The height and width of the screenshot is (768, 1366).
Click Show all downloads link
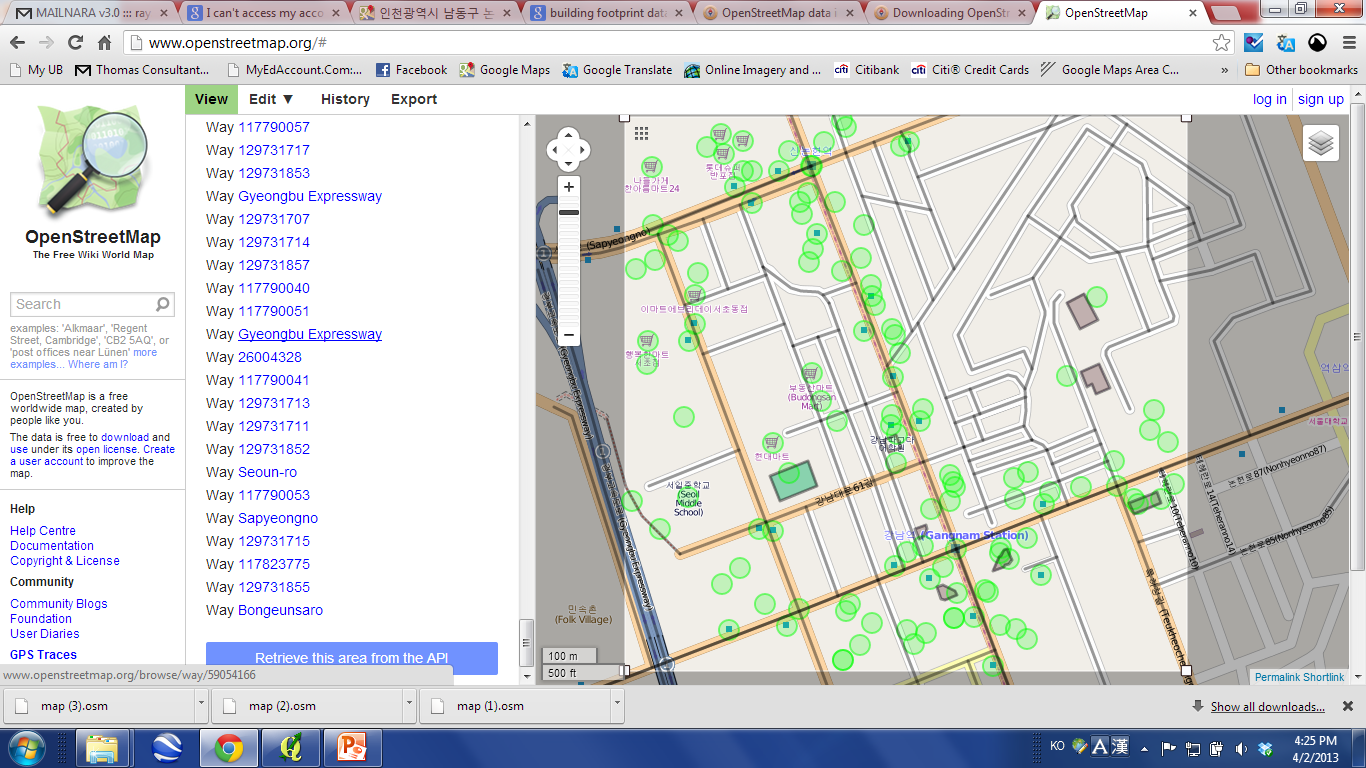(1268, 707)
